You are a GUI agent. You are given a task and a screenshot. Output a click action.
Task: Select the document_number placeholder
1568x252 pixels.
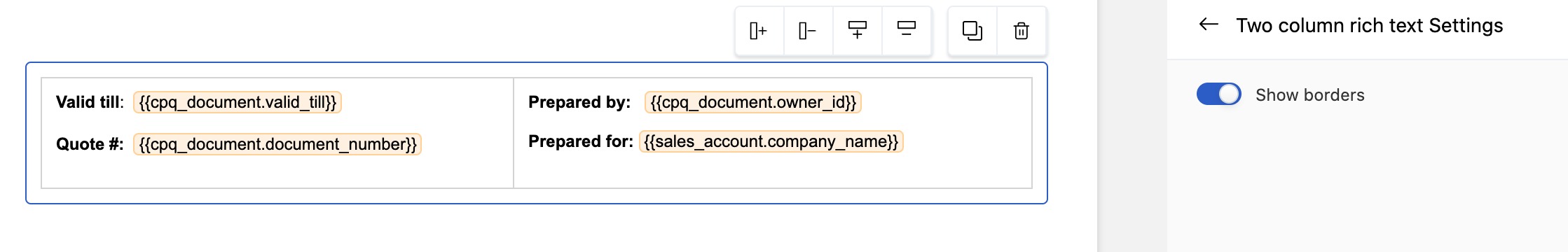277,144
